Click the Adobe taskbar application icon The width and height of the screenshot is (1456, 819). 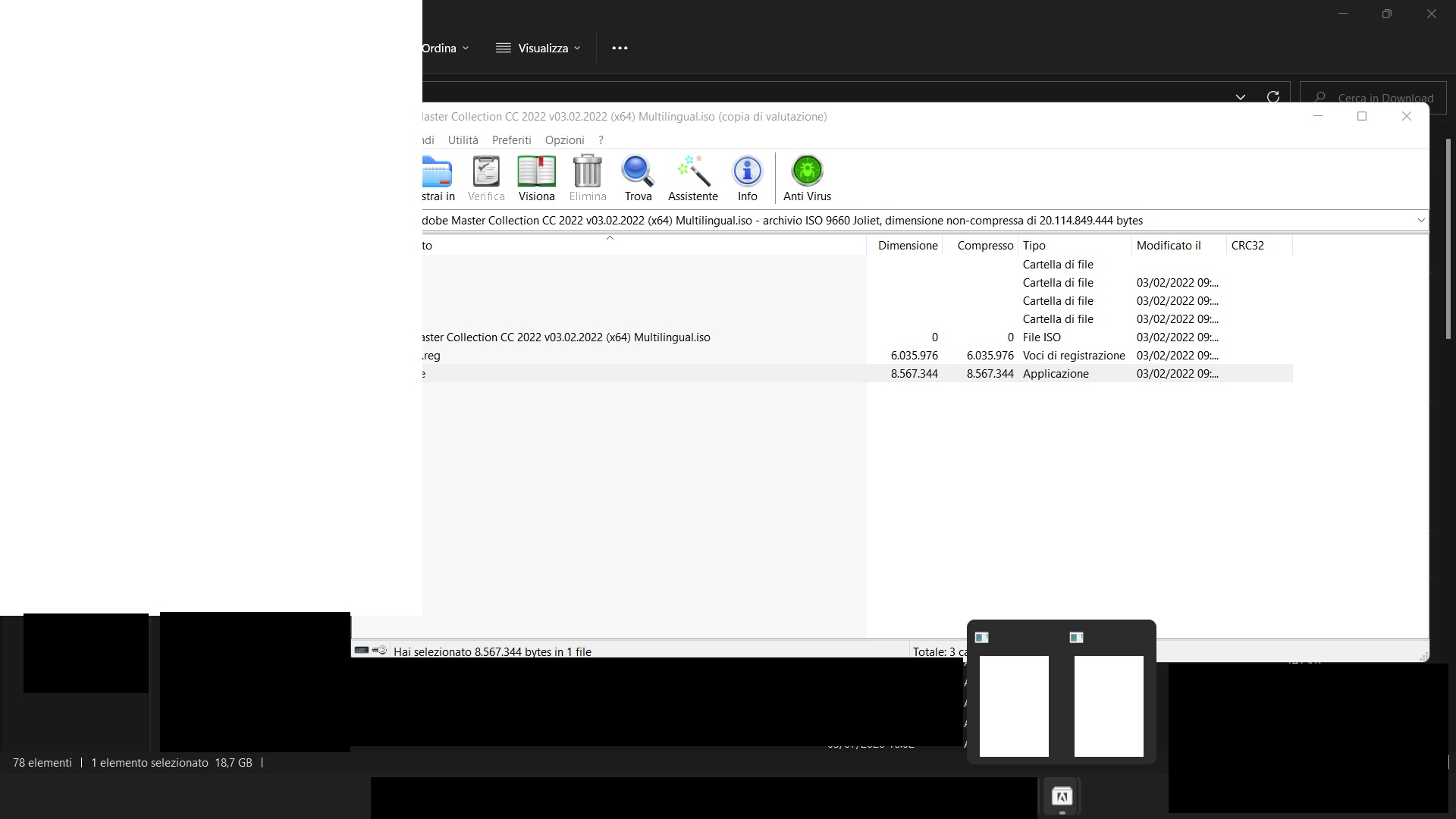pyautogui.click(x=1062, y=796)
